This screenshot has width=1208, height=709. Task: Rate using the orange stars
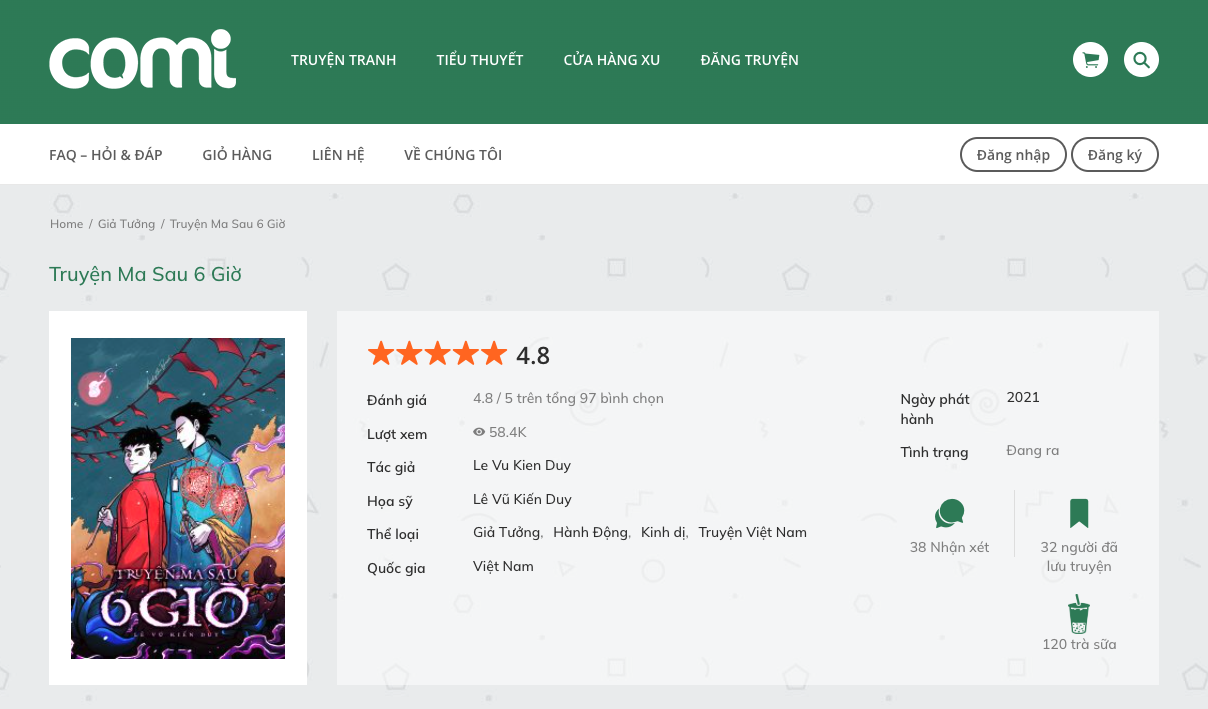[x=437, y=354]
